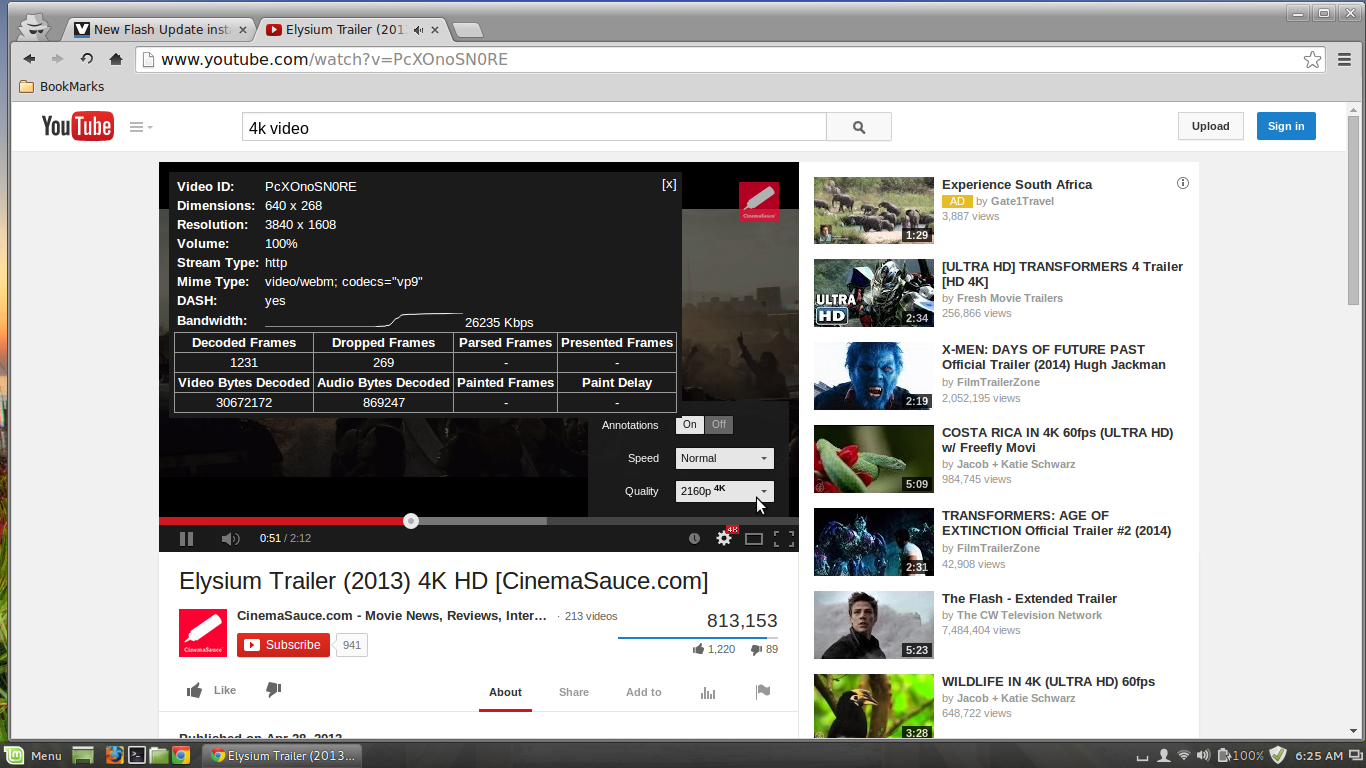
Task: Dislike the video with thumbs down icon
Action: (x=273, y=690)
